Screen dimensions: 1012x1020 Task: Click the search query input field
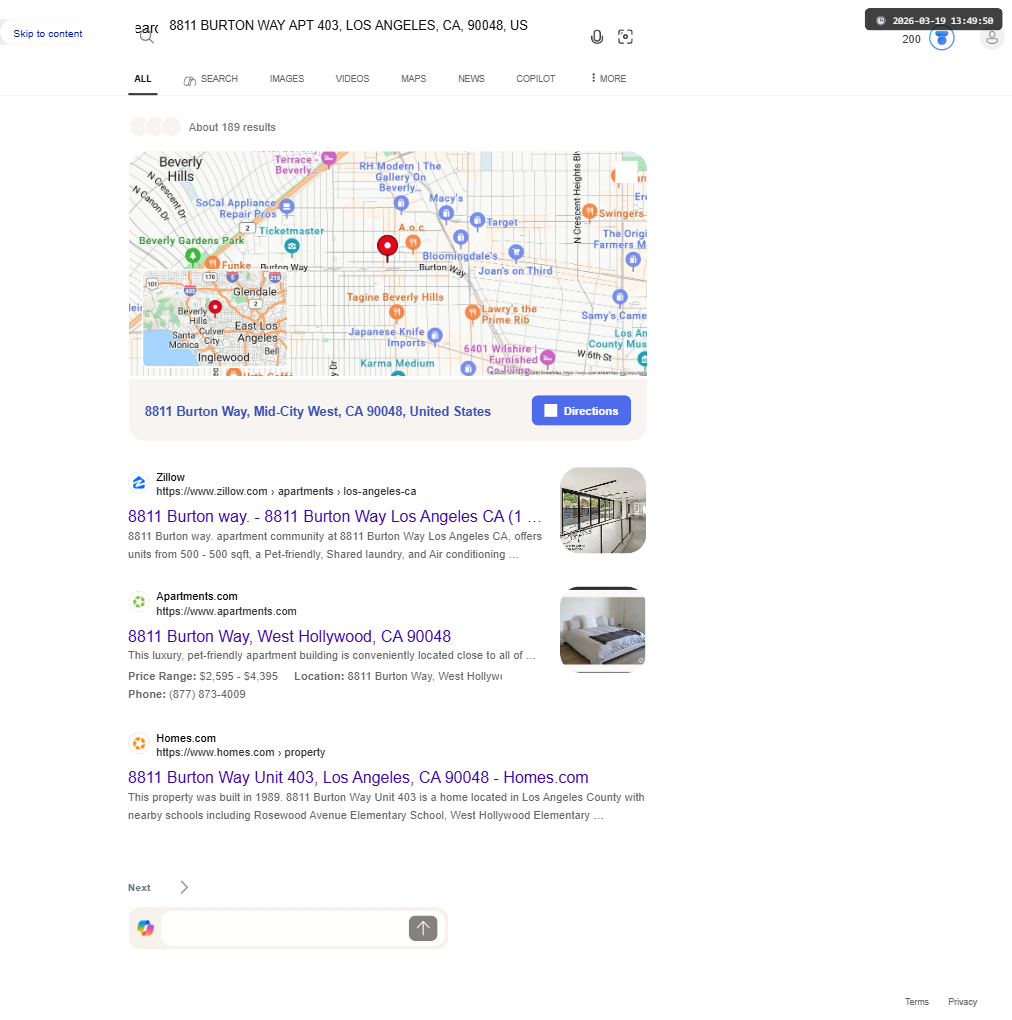[x=371, y=26]
